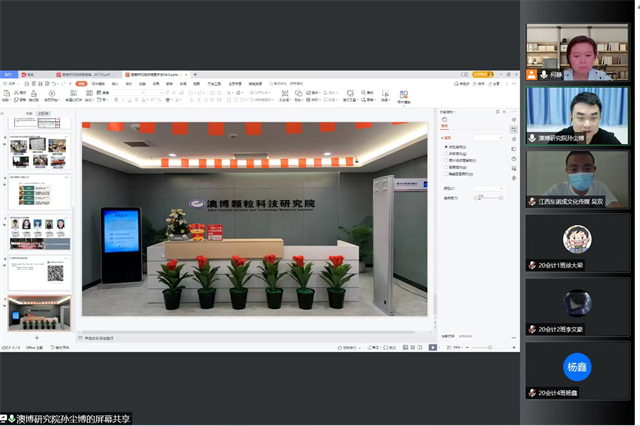Click the orange login button in title bar
The image size is (640, 426).
click(482, 75)
